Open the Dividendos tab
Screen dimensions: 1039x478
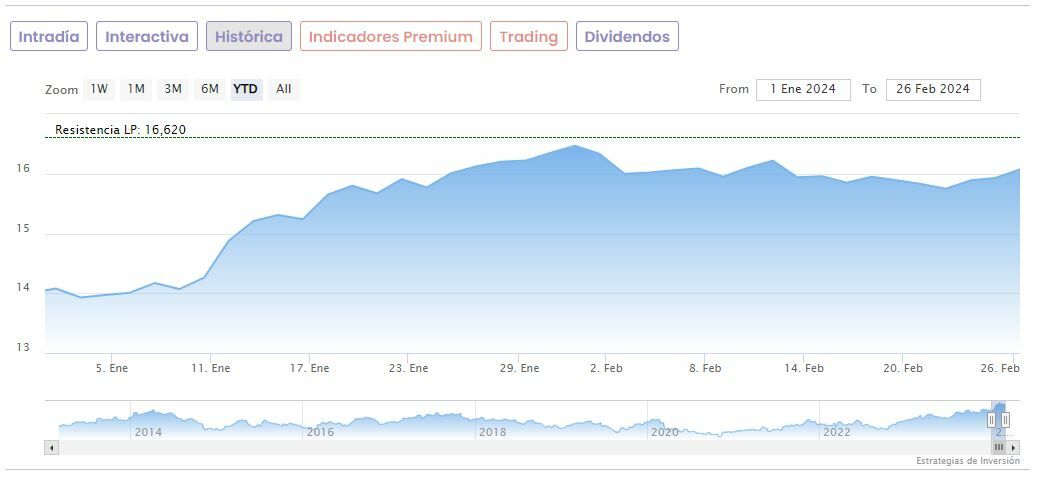[627, 37]
